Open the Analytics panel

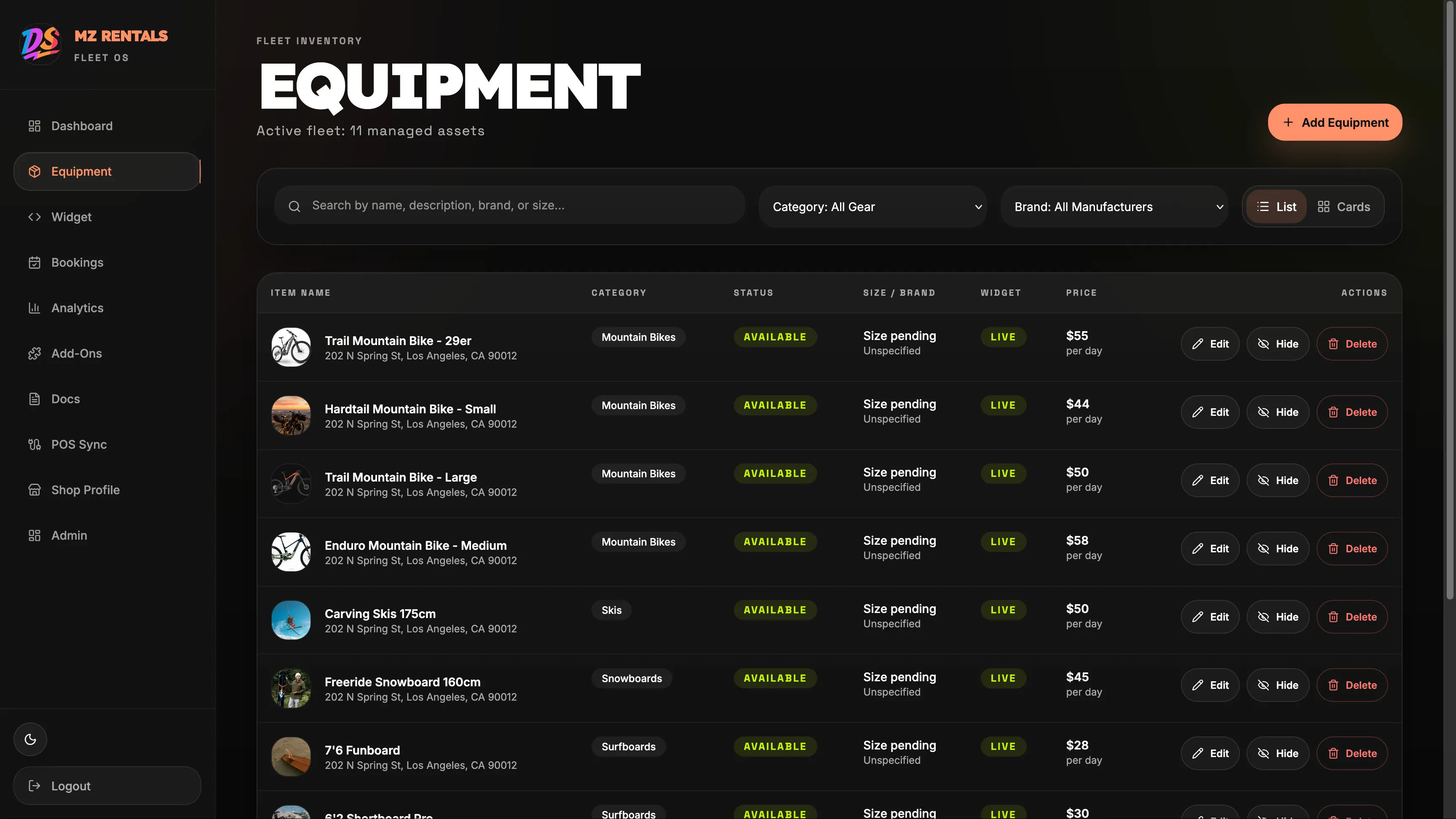coord(77,308)
